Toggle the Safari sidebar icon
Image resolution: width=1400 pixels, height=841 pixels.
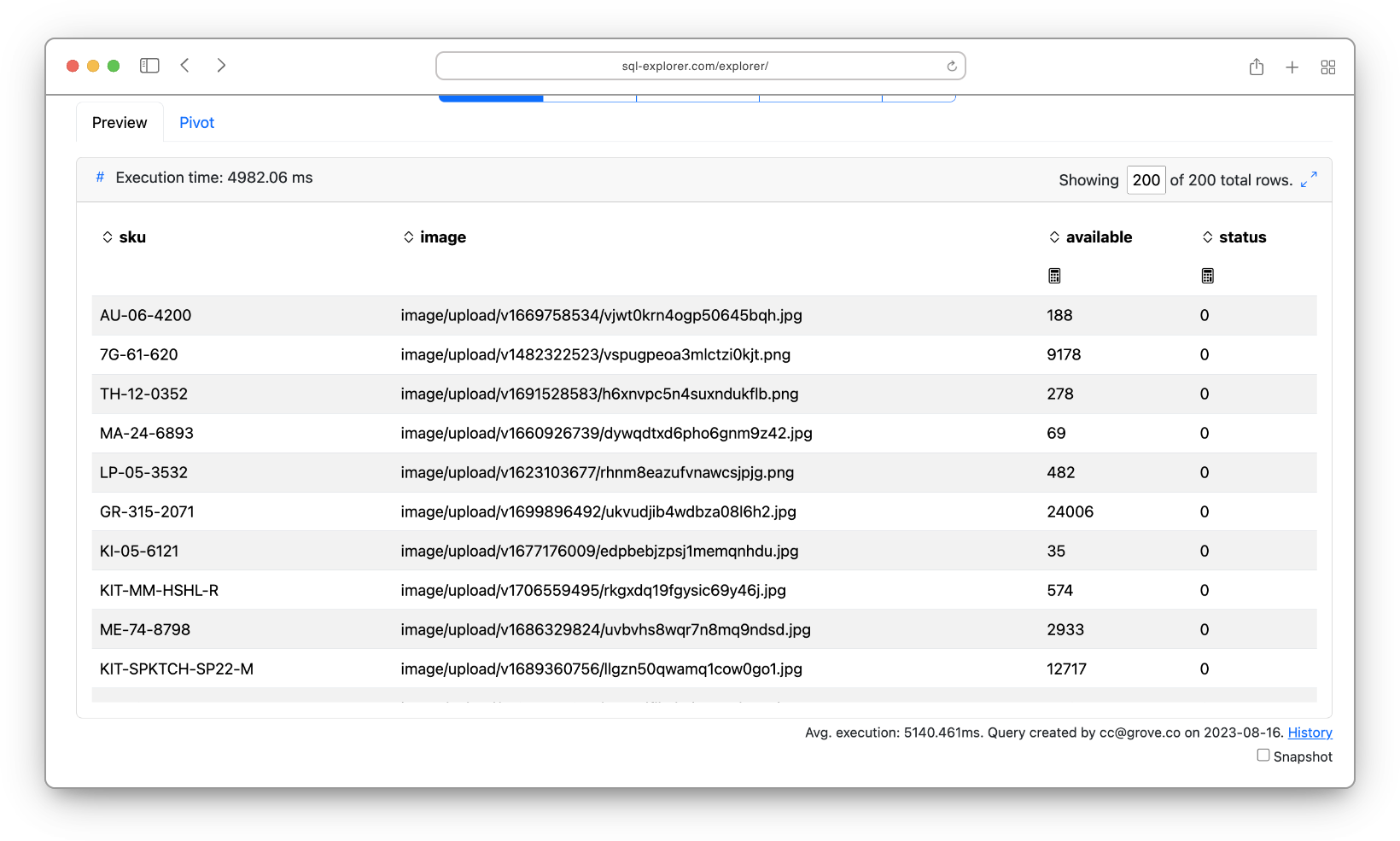point(149,66)
